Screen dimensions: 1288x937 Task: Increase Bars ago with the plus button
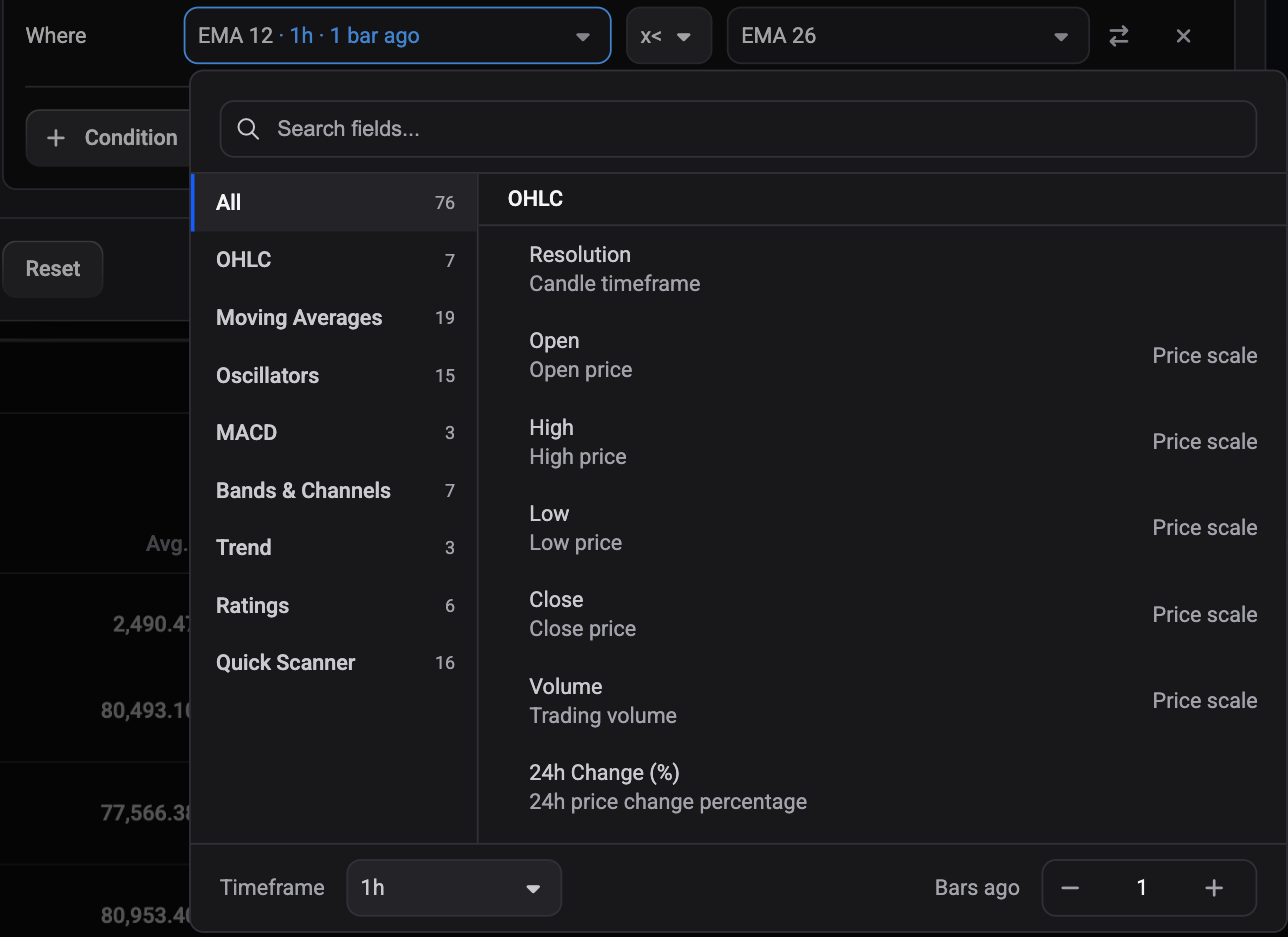[x=1214, y=888]
